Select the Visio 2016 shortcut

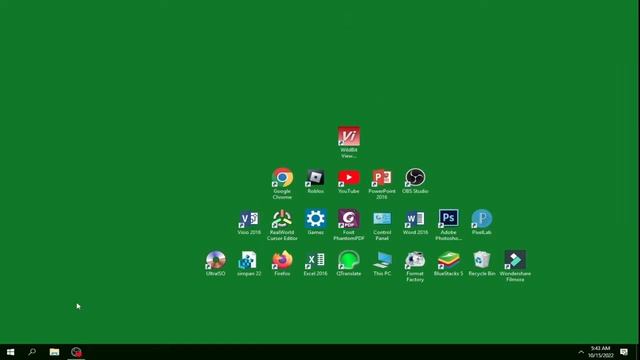[249, 222]
